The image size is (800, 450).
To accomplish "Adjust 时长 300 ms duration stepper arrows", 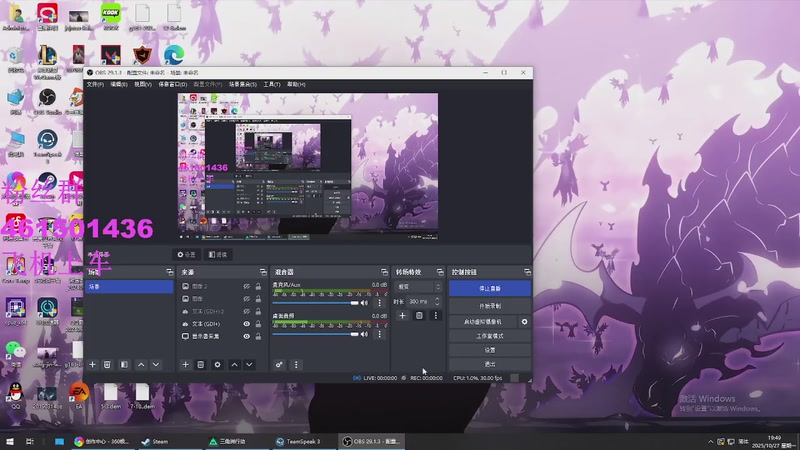I will coord(437,302).
